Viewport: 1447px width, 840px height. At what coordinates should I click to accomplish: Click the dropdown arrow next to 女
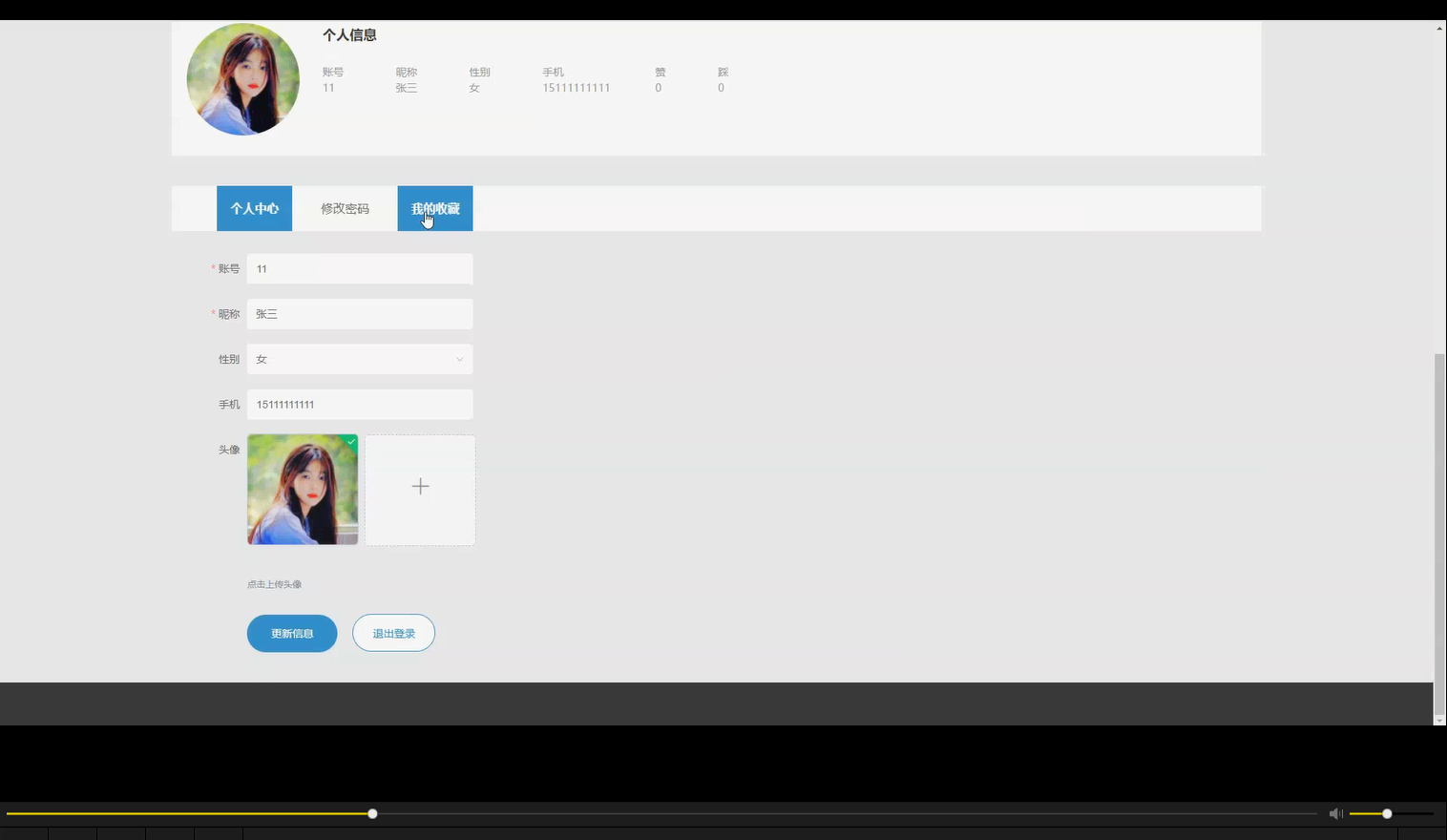(460, 359)
